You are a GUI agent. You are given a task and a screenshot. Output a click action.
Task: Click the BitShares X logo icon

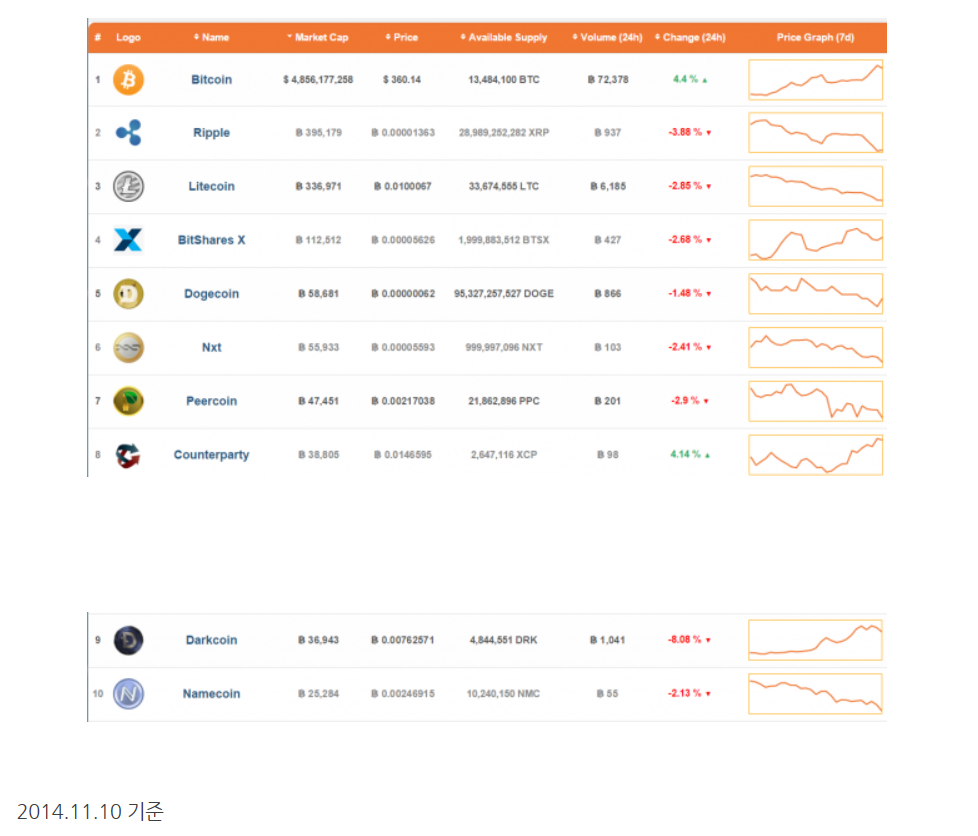pos(128,240)
